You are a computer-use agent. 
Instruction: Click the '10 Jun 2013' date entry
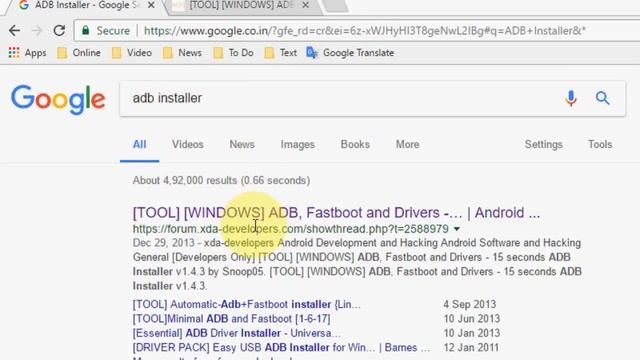point(472,319)
